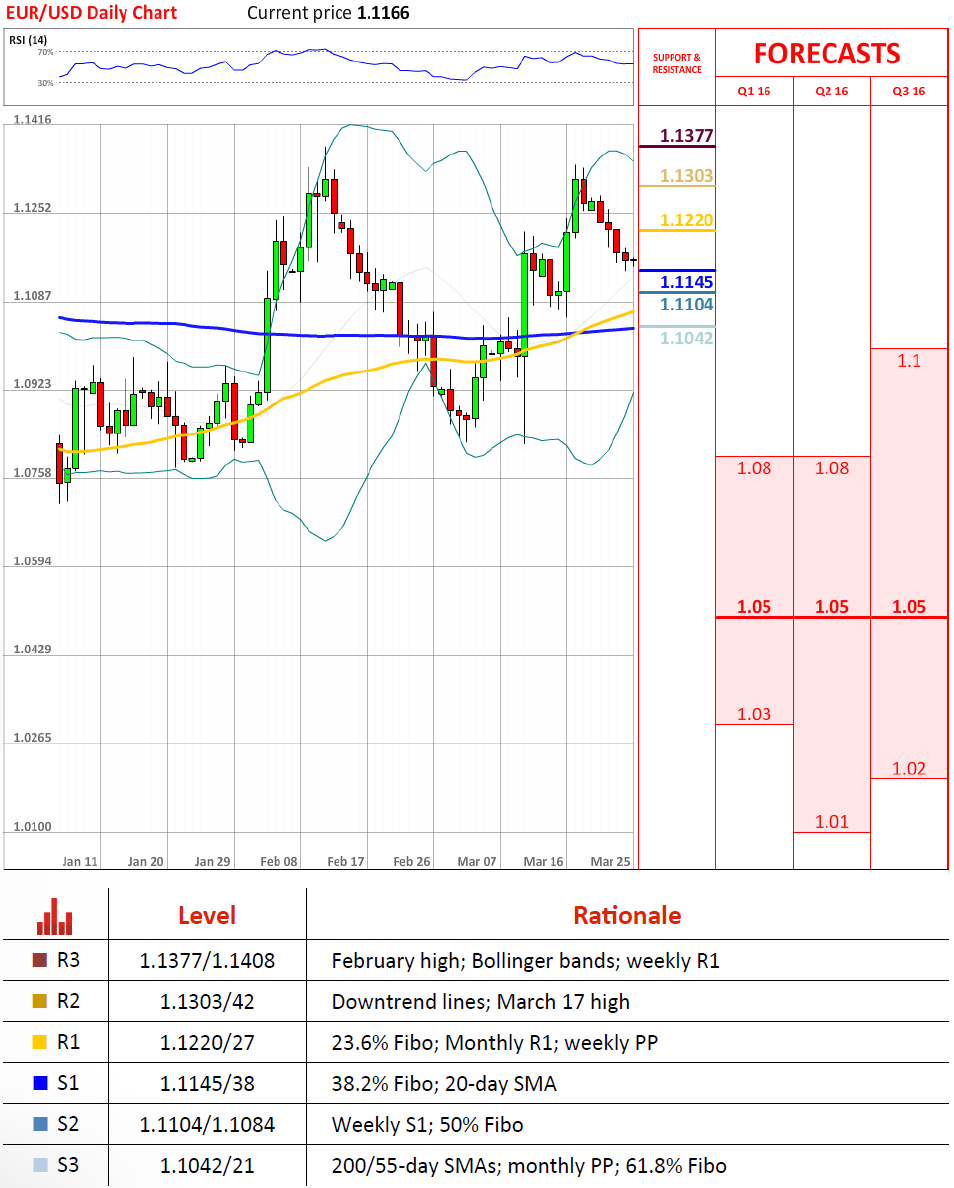Click the 1.1377 resistance level label

[687, 136]
